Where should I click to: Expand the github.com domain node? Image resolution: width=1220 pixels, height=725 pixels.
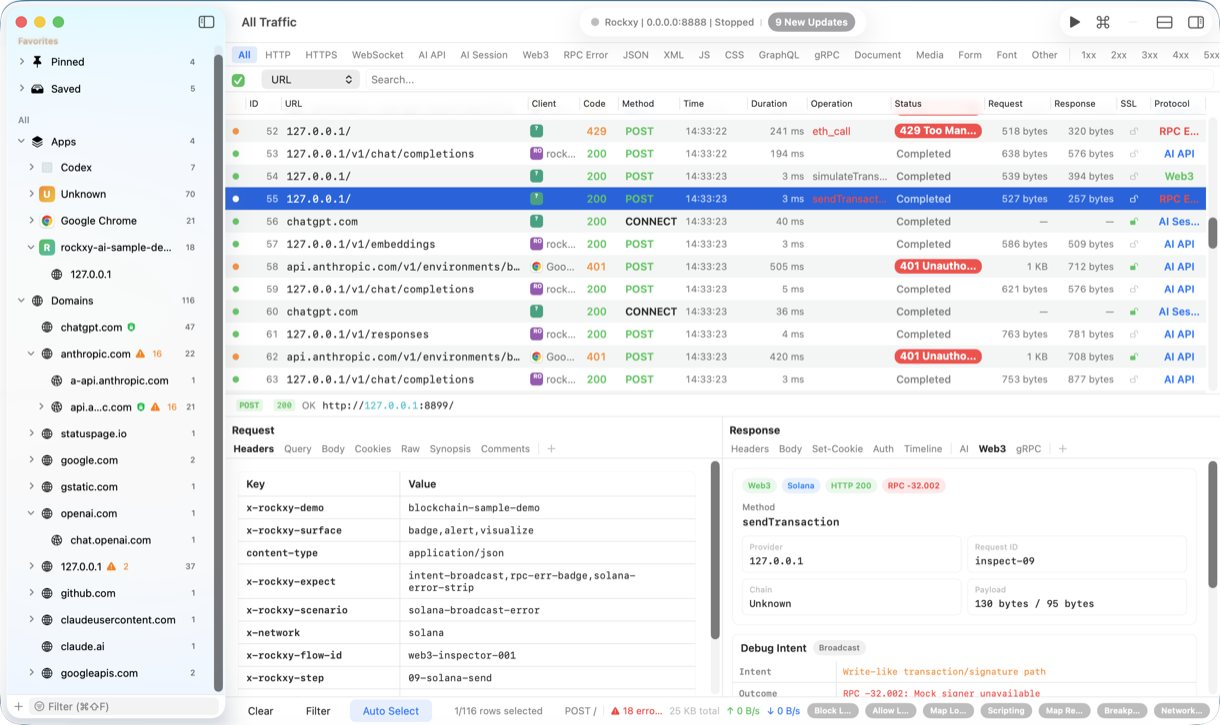pos(32,593)
